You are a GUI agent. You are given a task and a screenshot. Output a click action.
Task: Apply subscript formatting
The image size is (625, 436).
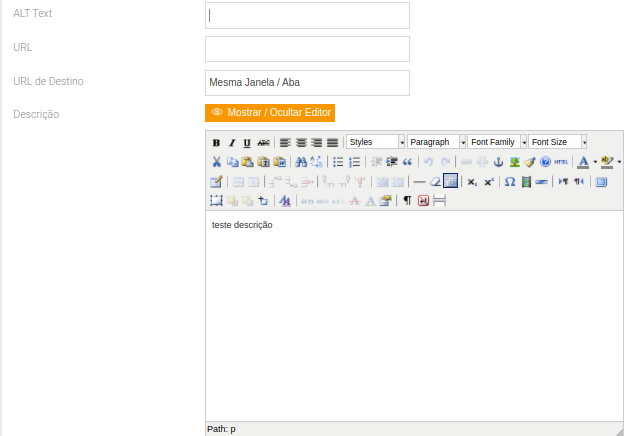pyautogui.click(x=472, y=182)
